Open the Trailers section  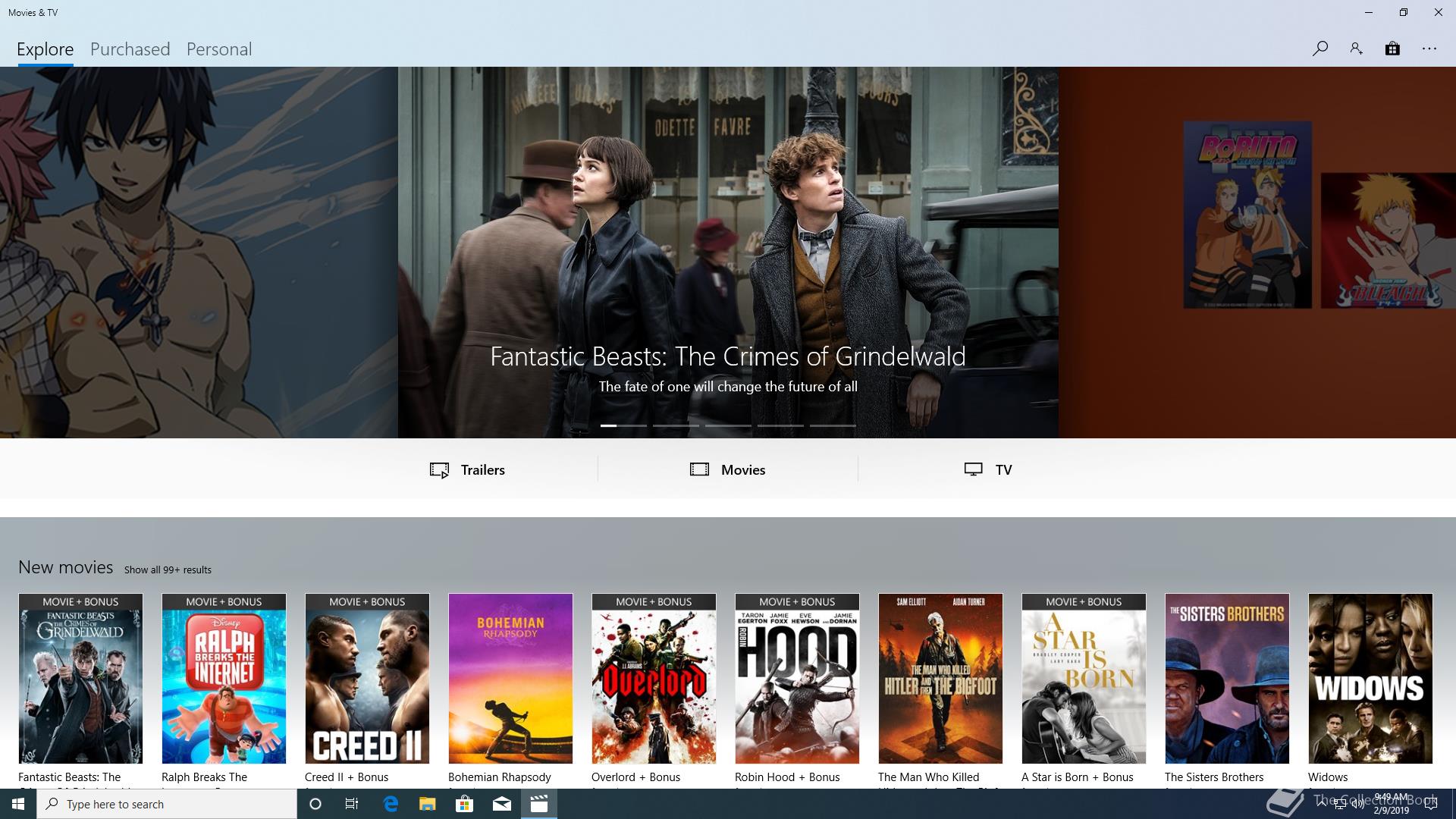pyautogui.click(x=467, y=469)
